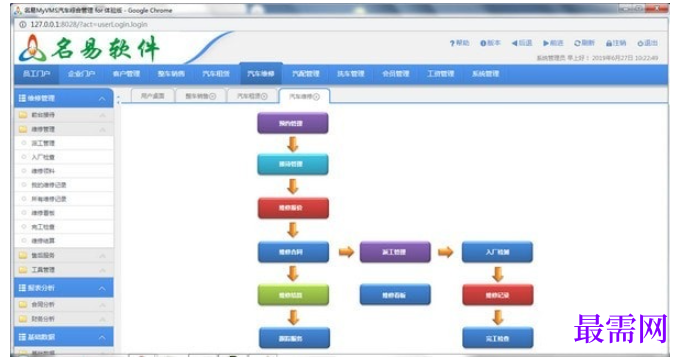
Task: Open the 洗车管理 main menu
Action: click(350, 74)
